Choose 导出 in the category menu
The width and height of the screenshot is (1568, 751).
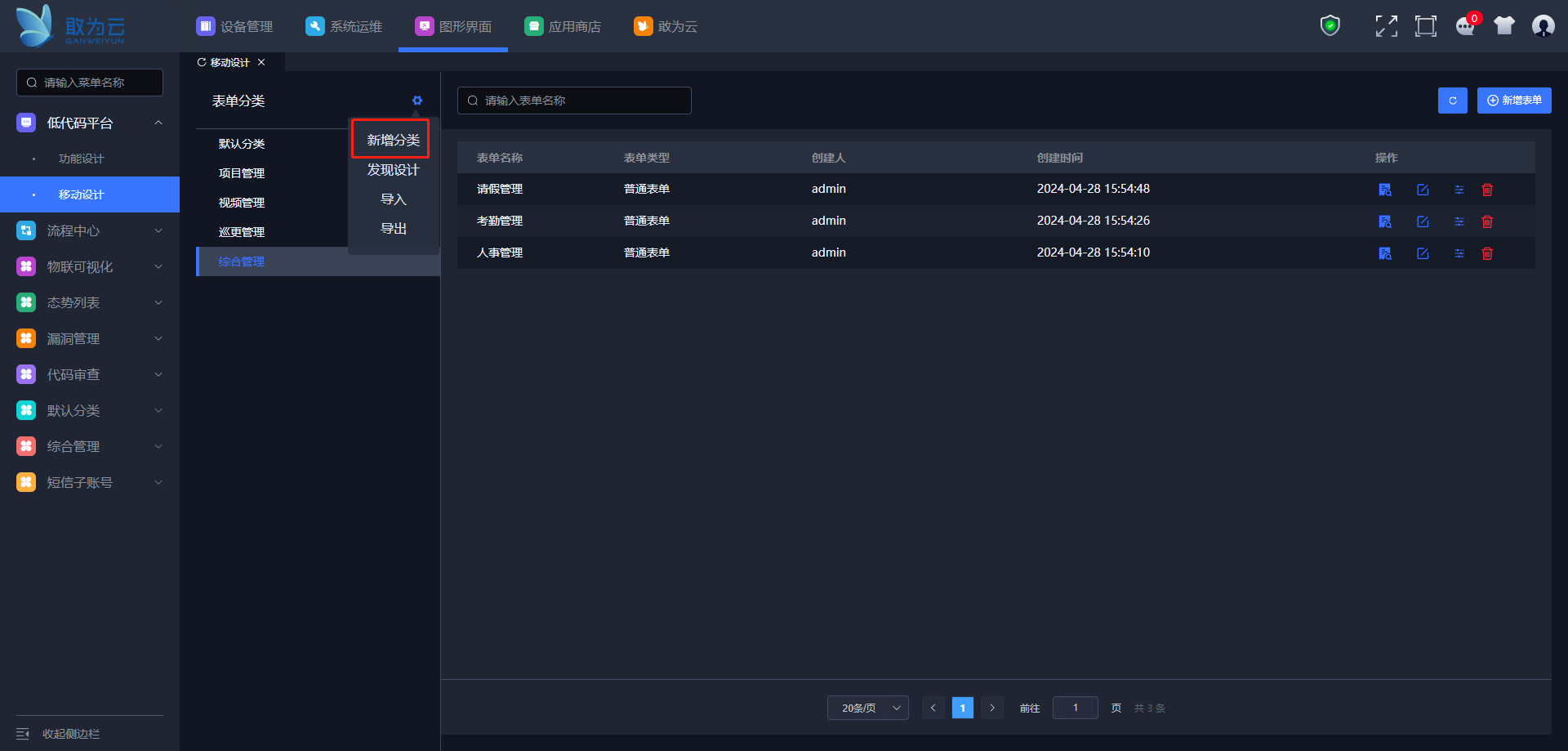pos(393,229)
